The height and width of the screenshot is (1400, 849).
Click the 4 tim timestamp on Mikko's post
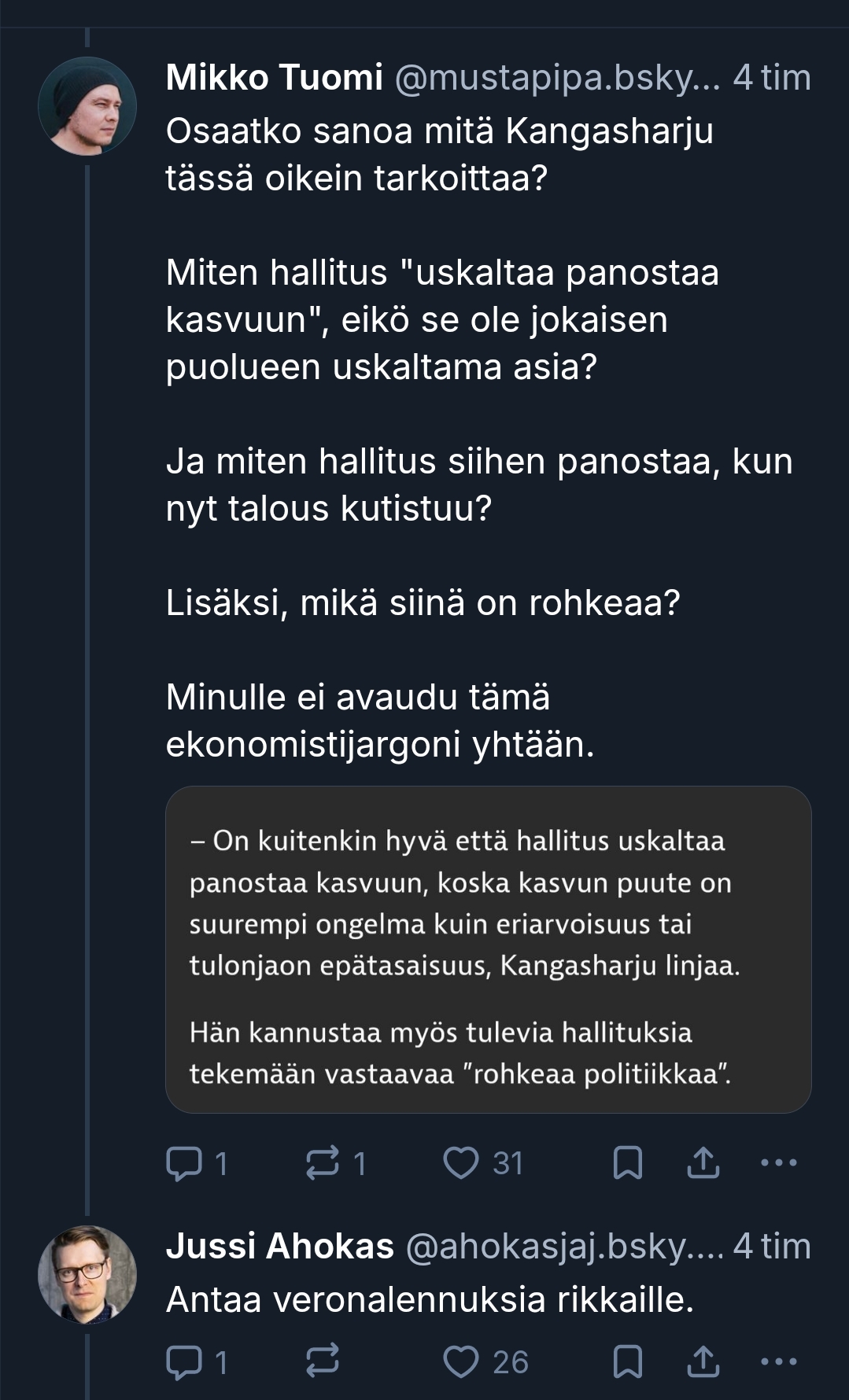[771, 78]
